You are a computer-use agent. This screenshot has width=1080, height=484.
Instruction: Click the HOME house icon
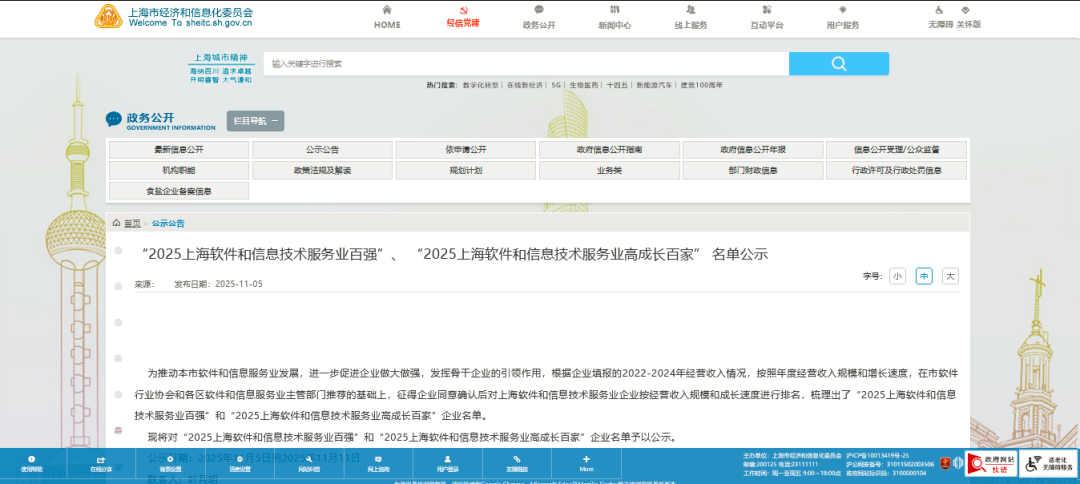(387, 10)
